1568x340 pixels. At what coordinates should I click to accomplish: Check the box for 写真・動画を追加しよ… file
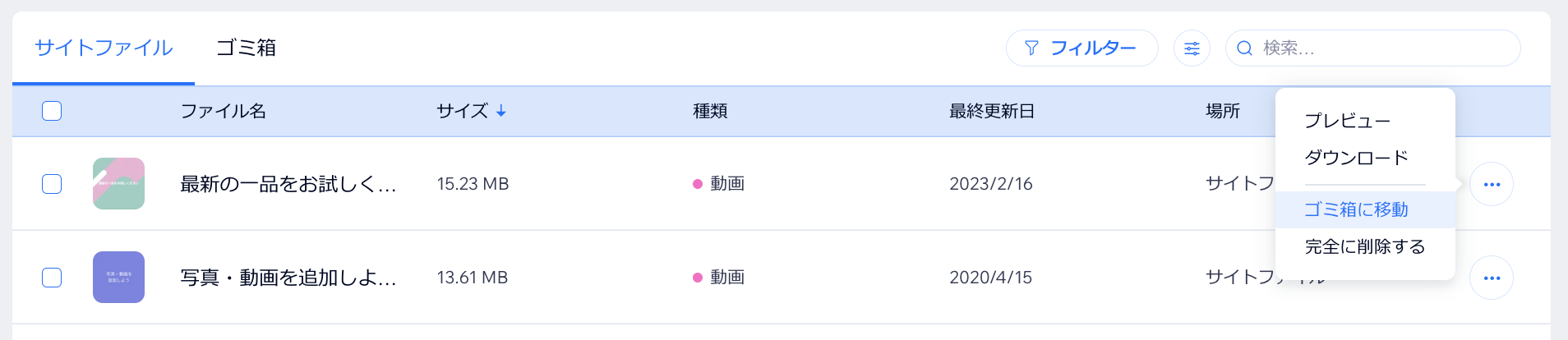(x=52, y=278)
